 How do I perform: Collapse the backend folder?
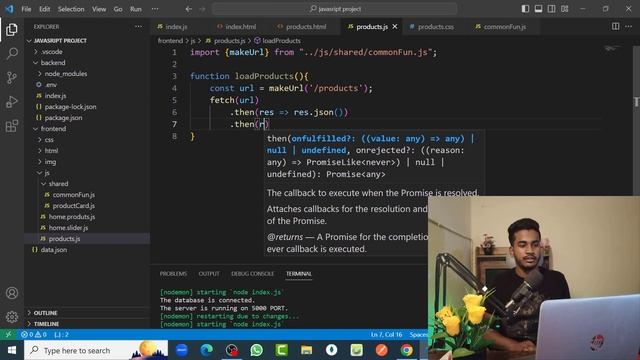pyautogui.click(x=87, y=63)
